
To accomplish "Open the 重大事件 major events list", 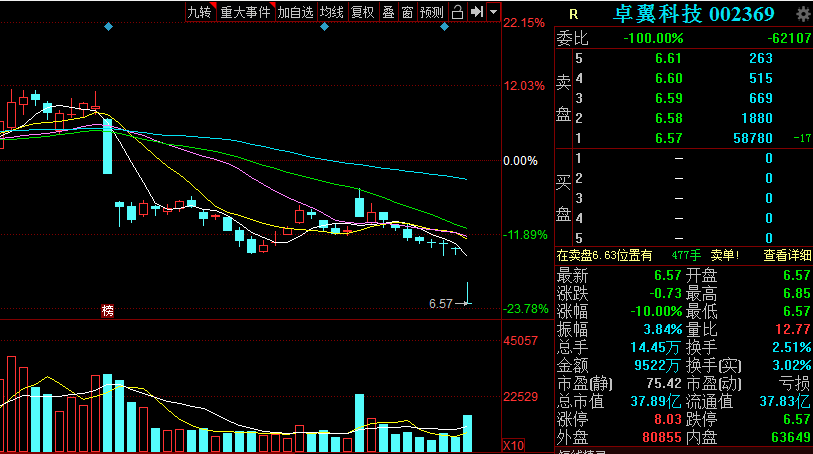I will tap(244, 12).
